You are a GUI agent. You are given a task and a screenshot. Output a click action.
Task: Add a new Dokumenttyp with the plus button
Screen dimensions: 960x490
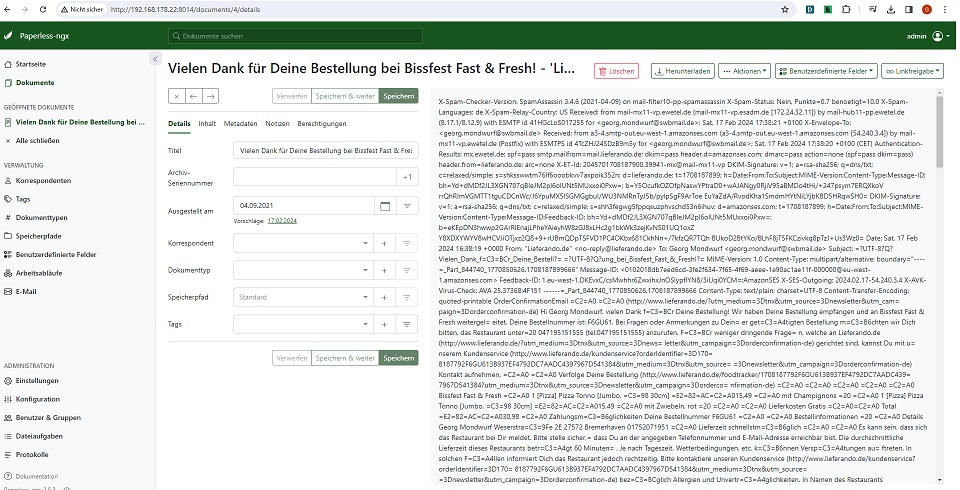pos(384,271)
